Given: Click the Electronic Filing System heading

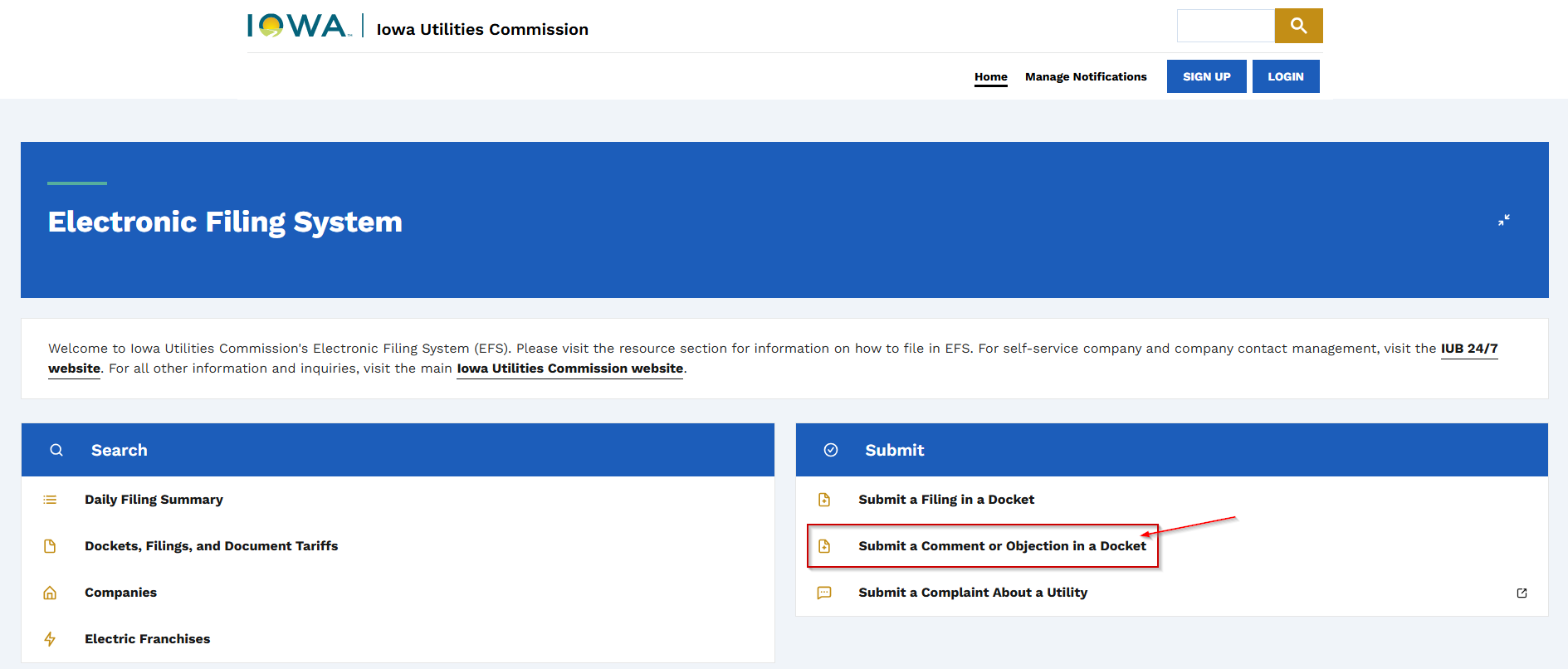Looking at the screenshot, I should point(225,222).
